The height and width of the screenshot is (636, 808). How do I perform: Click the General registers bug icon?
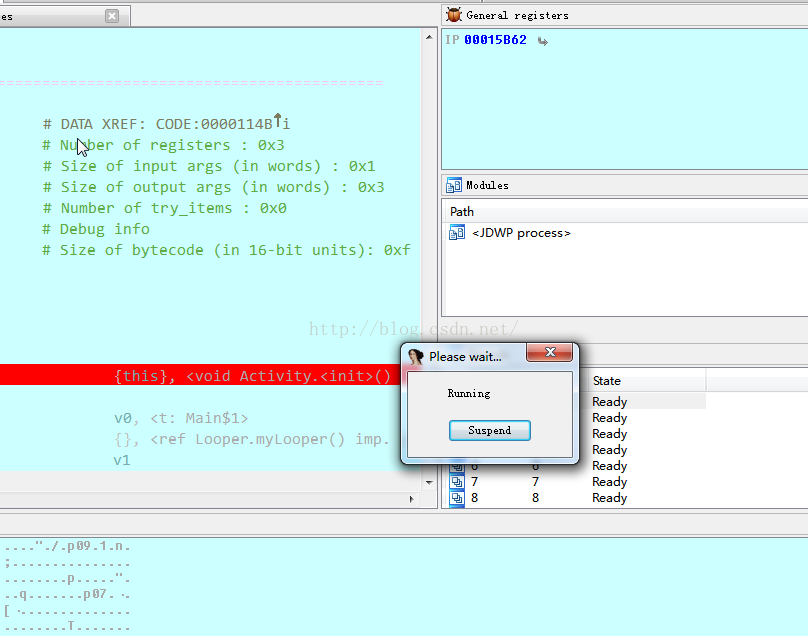(454, 15)
